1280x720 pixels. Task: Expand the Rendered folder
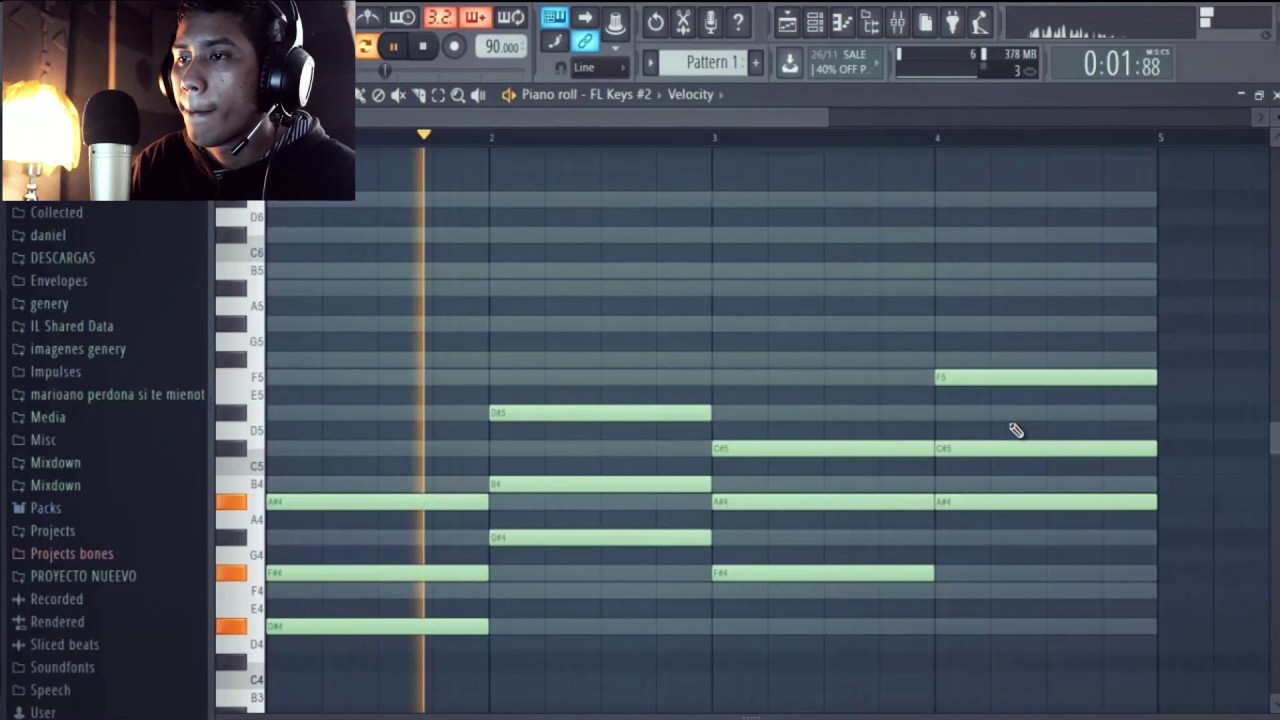[x=57, y=622]
